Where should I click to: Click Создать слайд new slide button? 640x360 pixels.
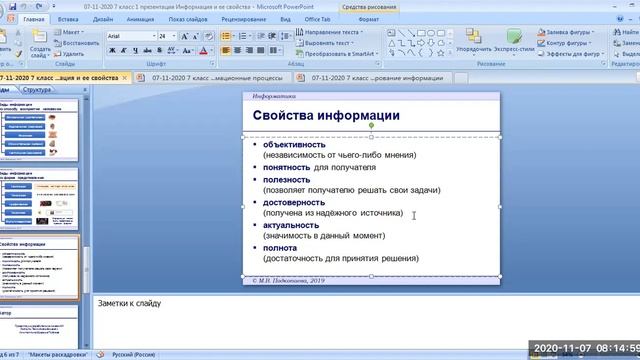40,43
